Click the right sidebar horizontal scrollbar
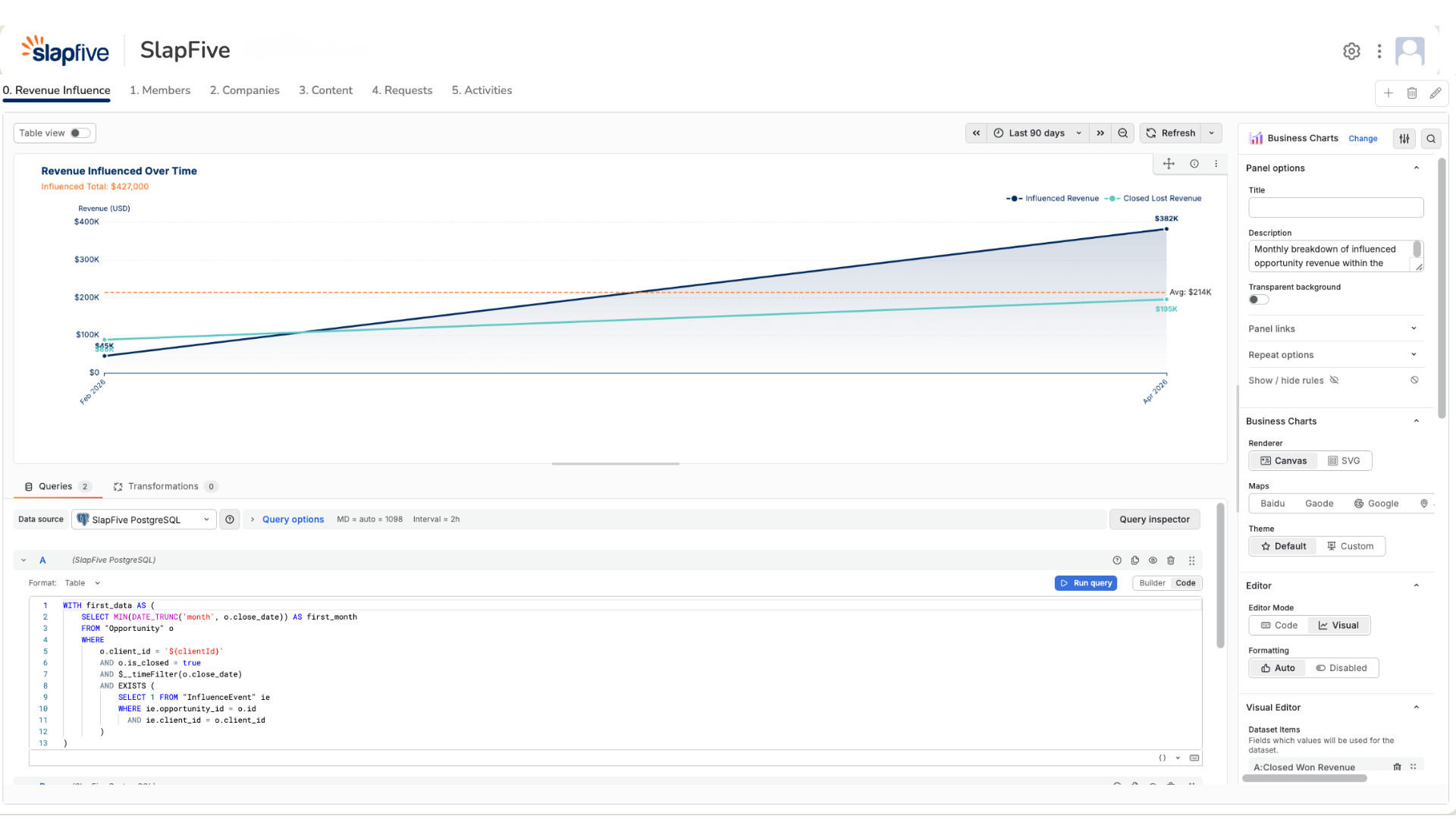Viewport: 1456px width, 819px height. pyautogui.click(x=1304, y=778)
